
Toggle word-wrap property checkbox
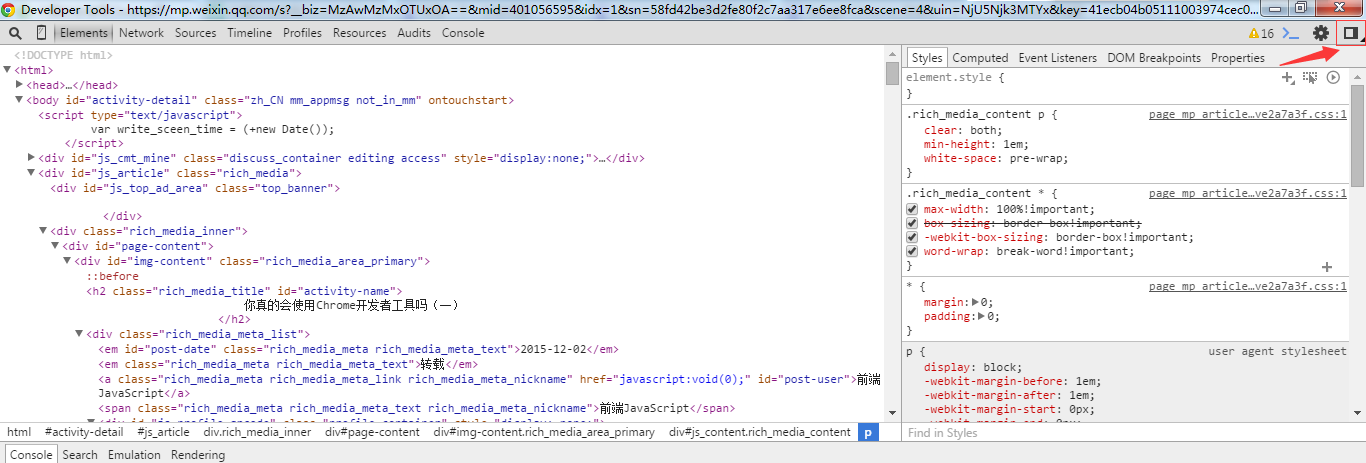point(912,251)
